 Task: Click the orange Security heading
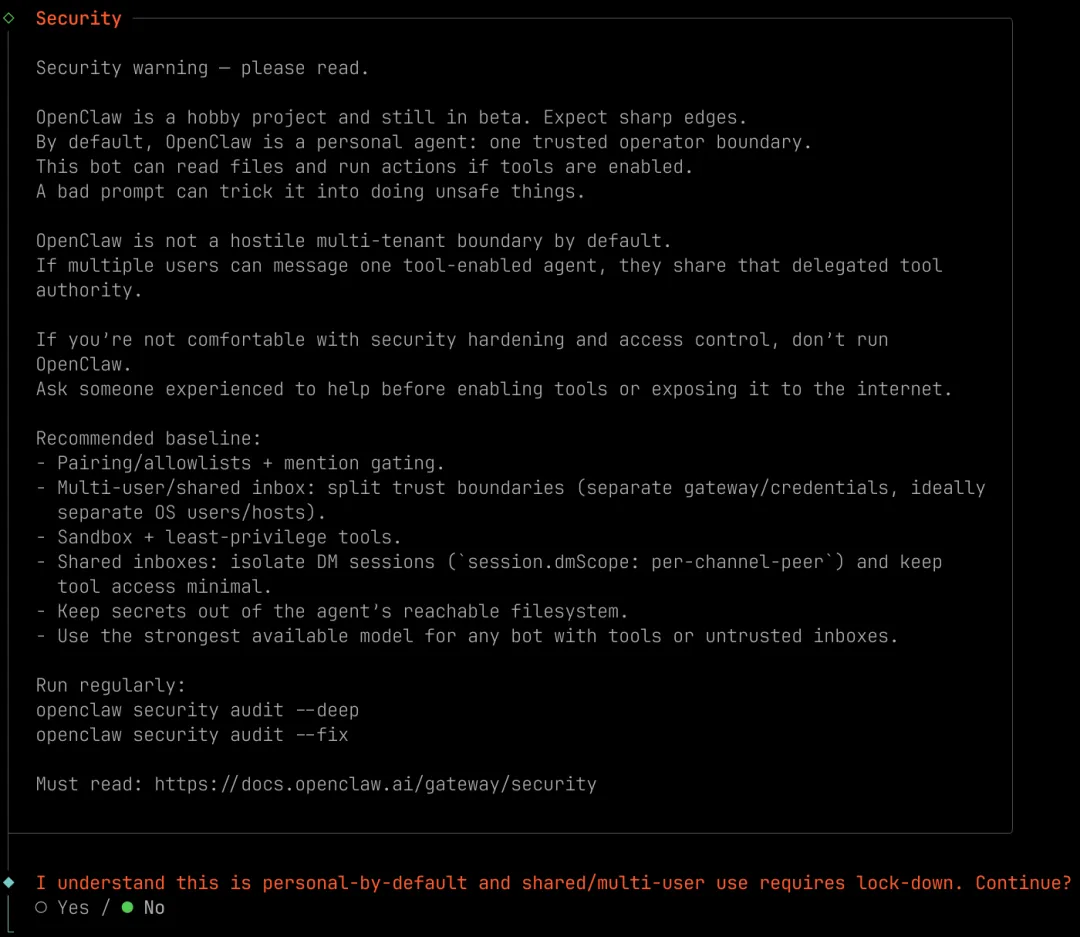[79, 19]
